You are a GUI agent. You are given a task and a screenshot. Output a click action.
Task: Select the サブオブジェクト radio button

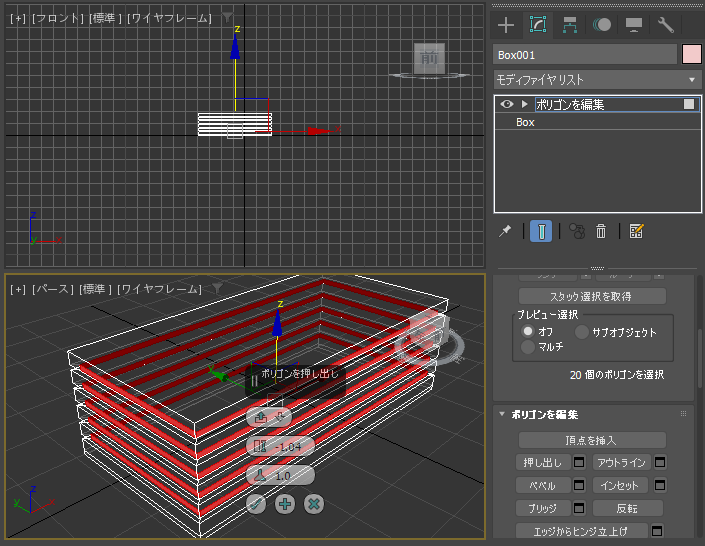point(581,332)
